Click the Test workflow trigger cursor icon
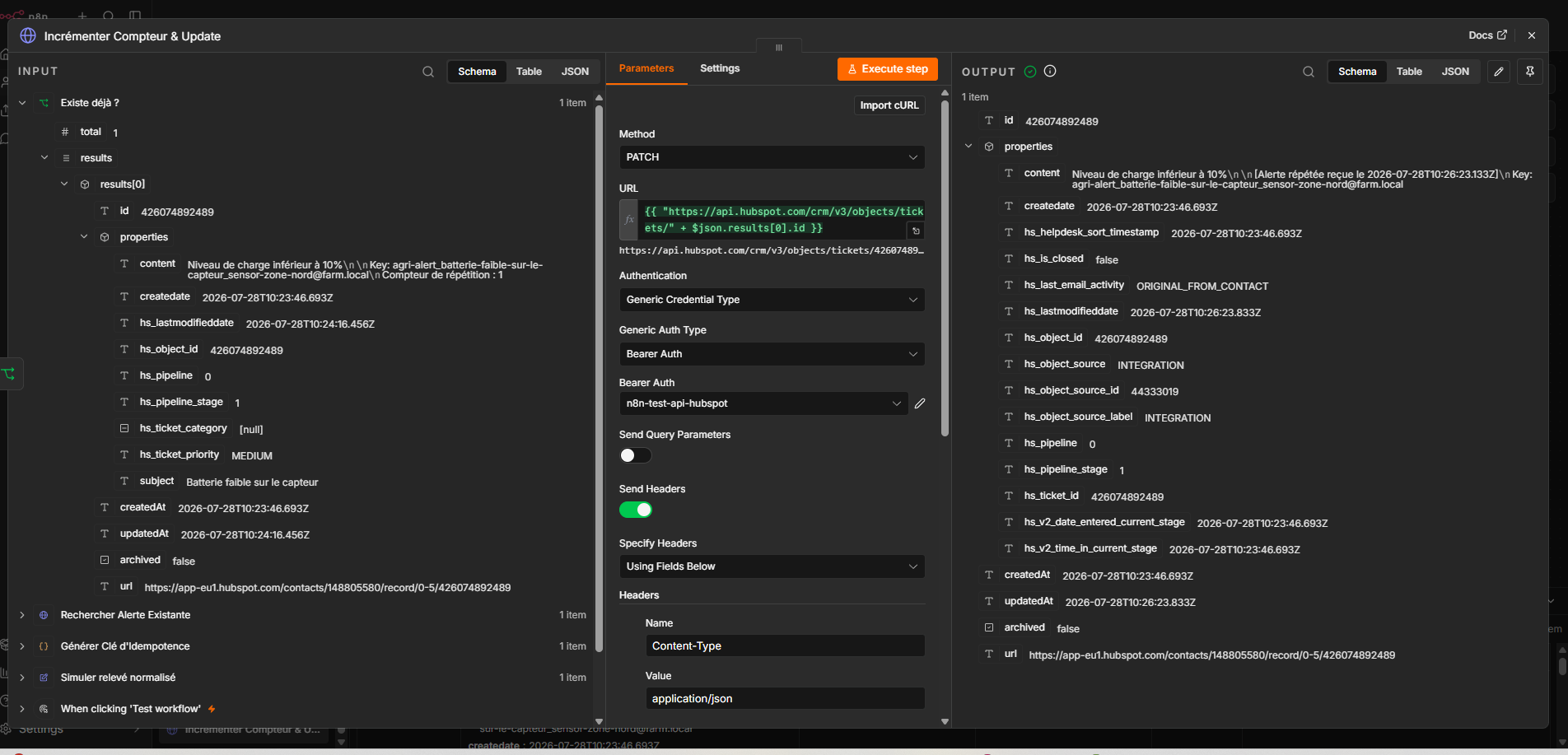Viewport: 1568px width, 755px height. (44, 709)
